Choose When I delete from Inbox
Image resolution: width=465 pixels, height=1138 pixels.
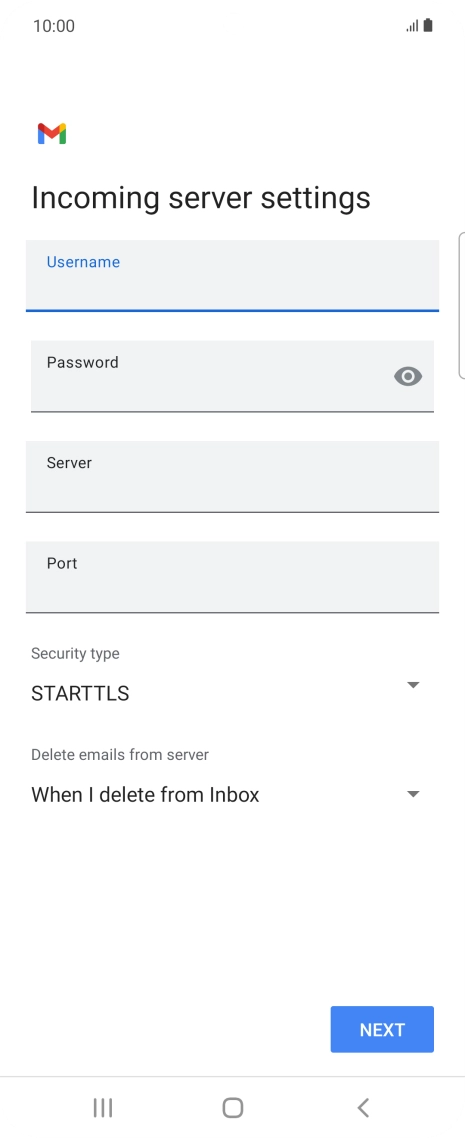[x=145, y=795]
